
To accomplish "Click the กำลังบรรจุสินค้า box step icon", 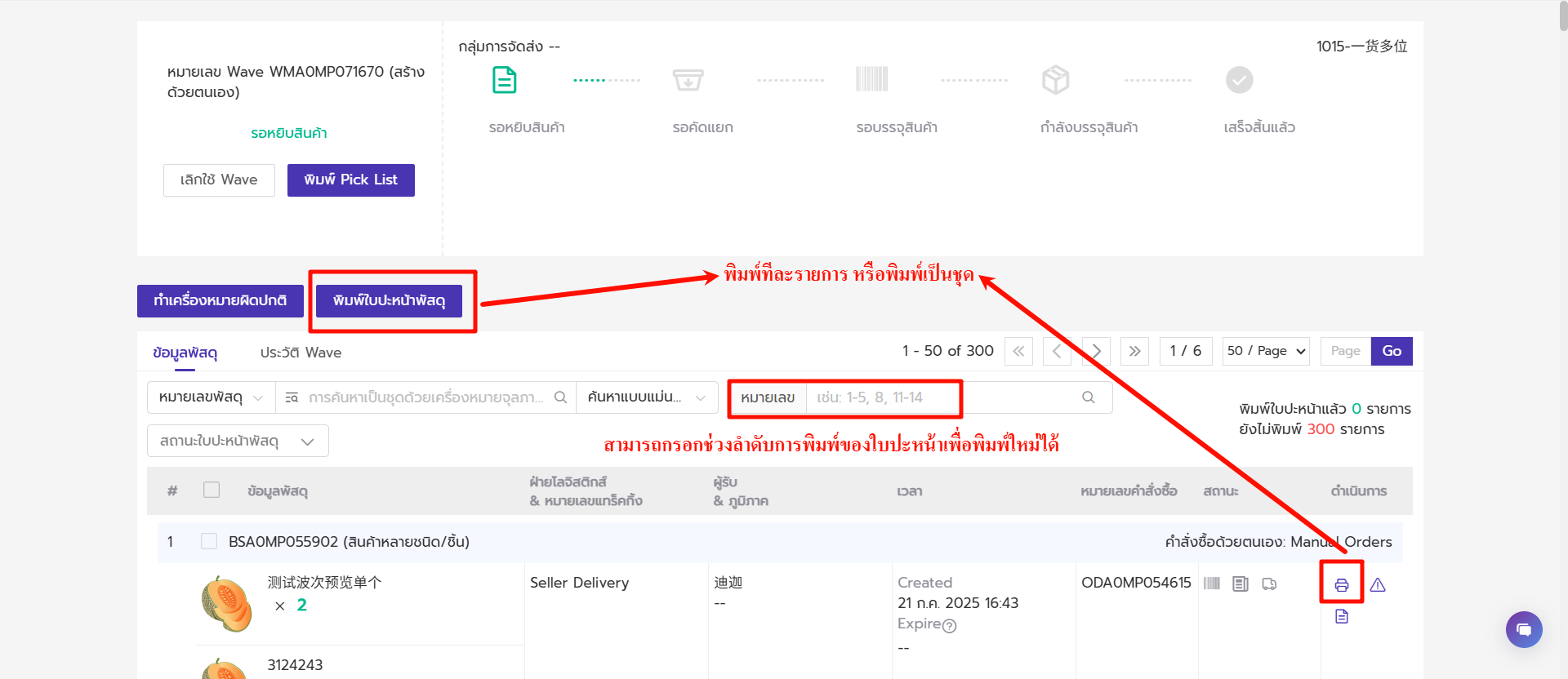I will click(1056, 80).
